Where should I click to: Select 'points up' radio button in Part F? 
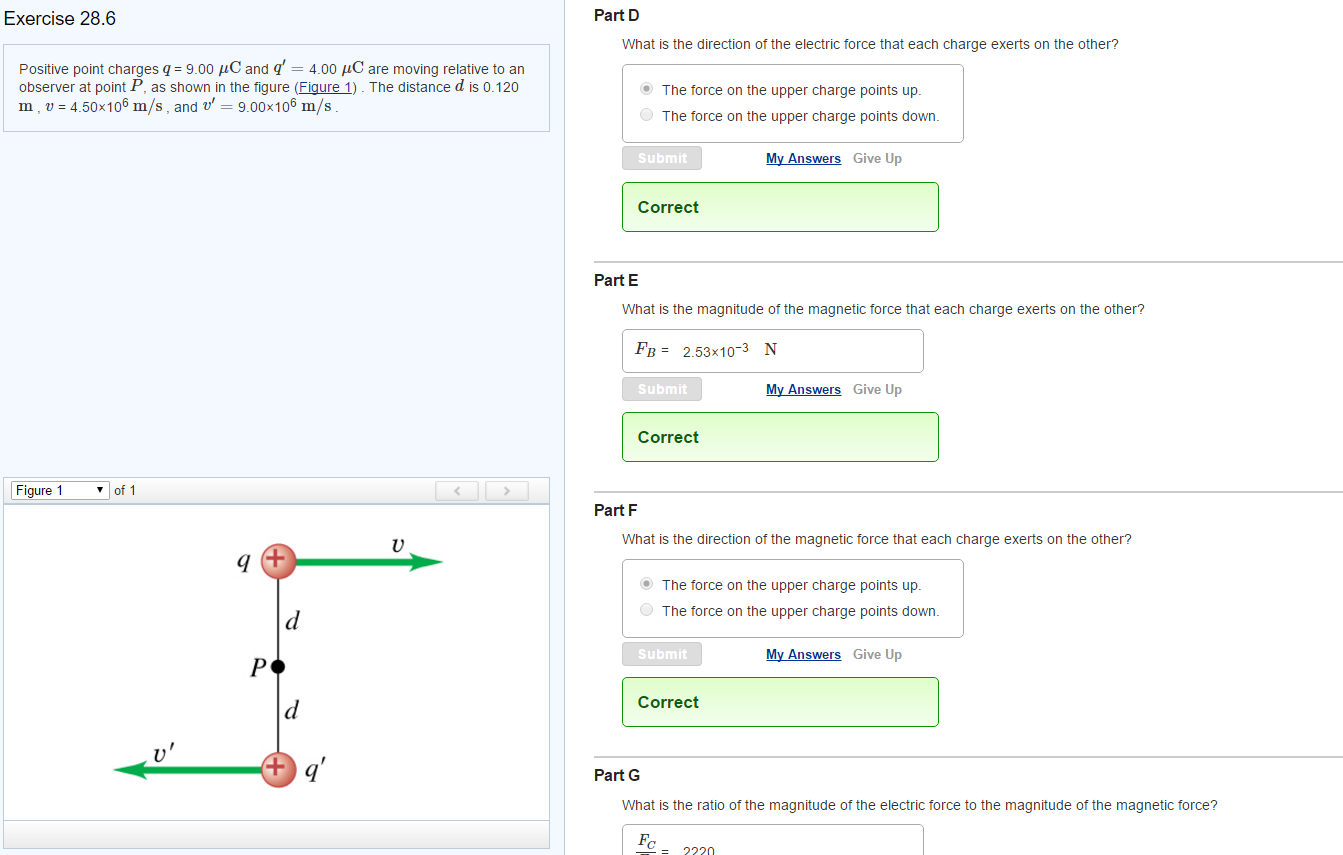pos(646,583)
